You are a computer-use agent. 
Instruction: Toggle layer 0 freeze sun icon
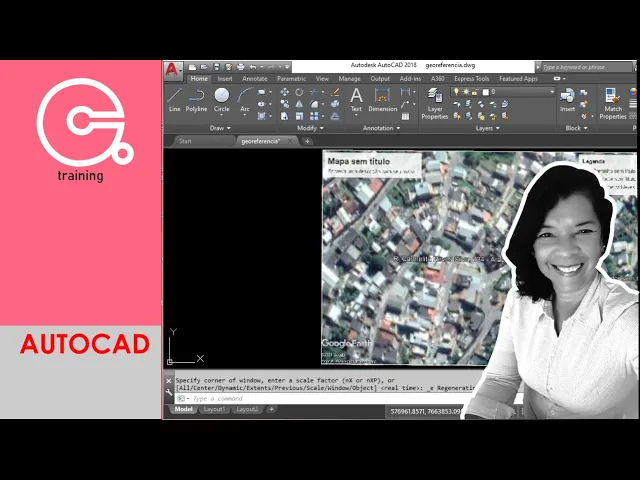click(466, 92)
